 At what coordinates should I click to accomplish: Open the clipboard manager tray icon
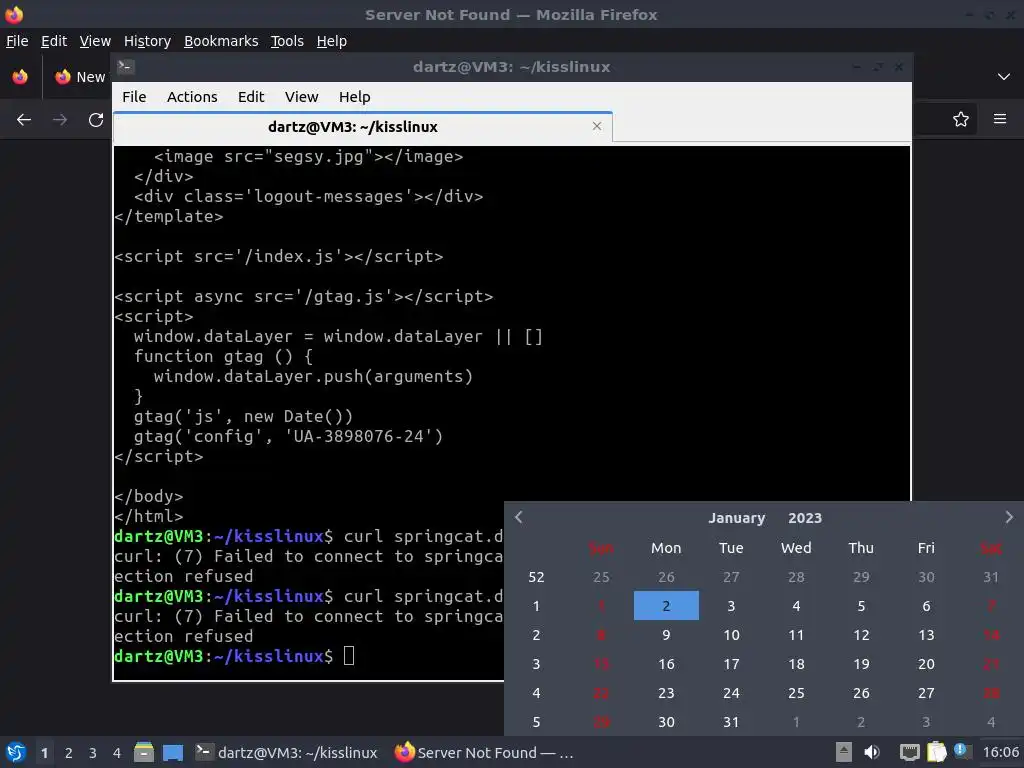936,752
